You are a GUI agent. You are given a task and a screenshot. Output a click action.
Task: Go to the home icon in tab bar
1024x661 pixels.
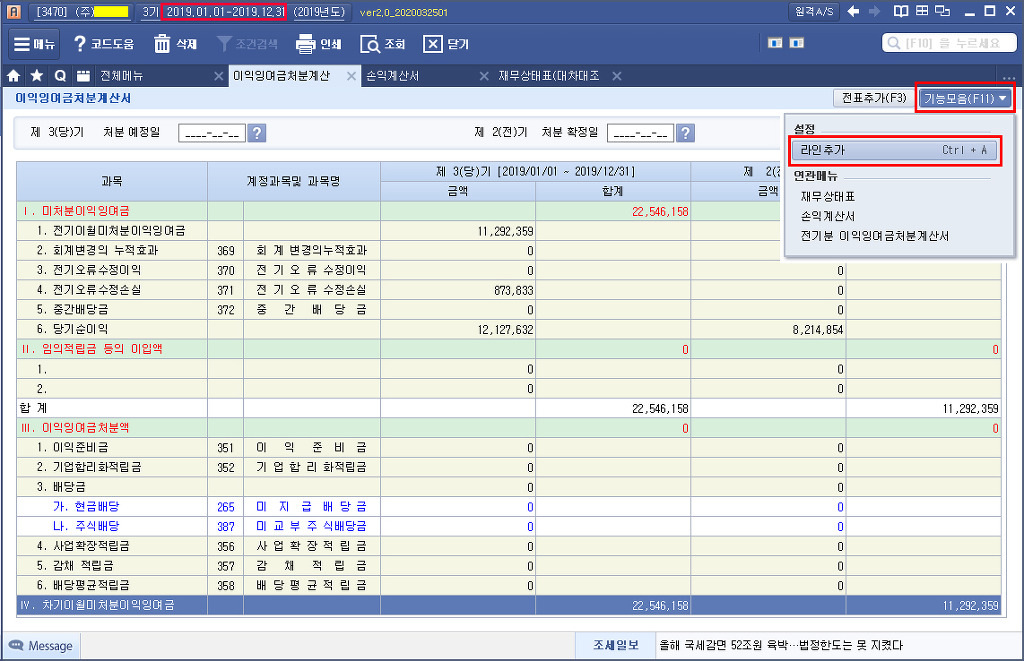pyautogui.click(x=14, y=76)
